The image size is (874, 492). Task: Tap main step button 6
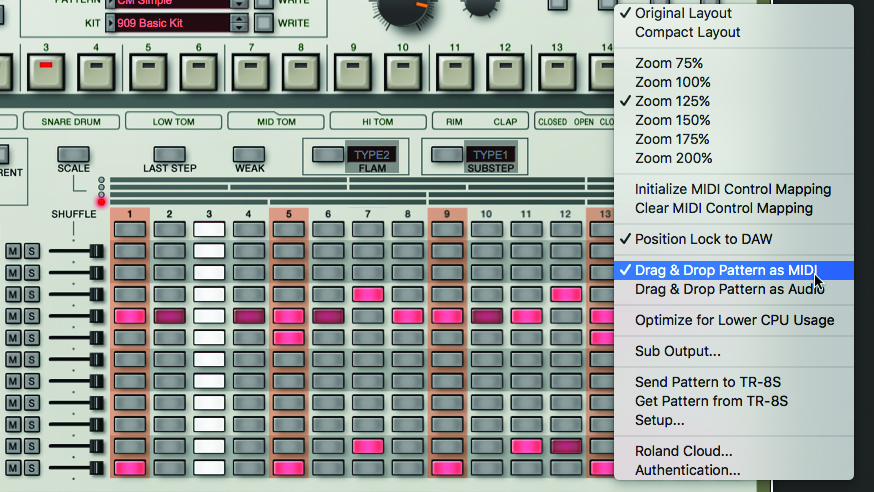[198, 71]
